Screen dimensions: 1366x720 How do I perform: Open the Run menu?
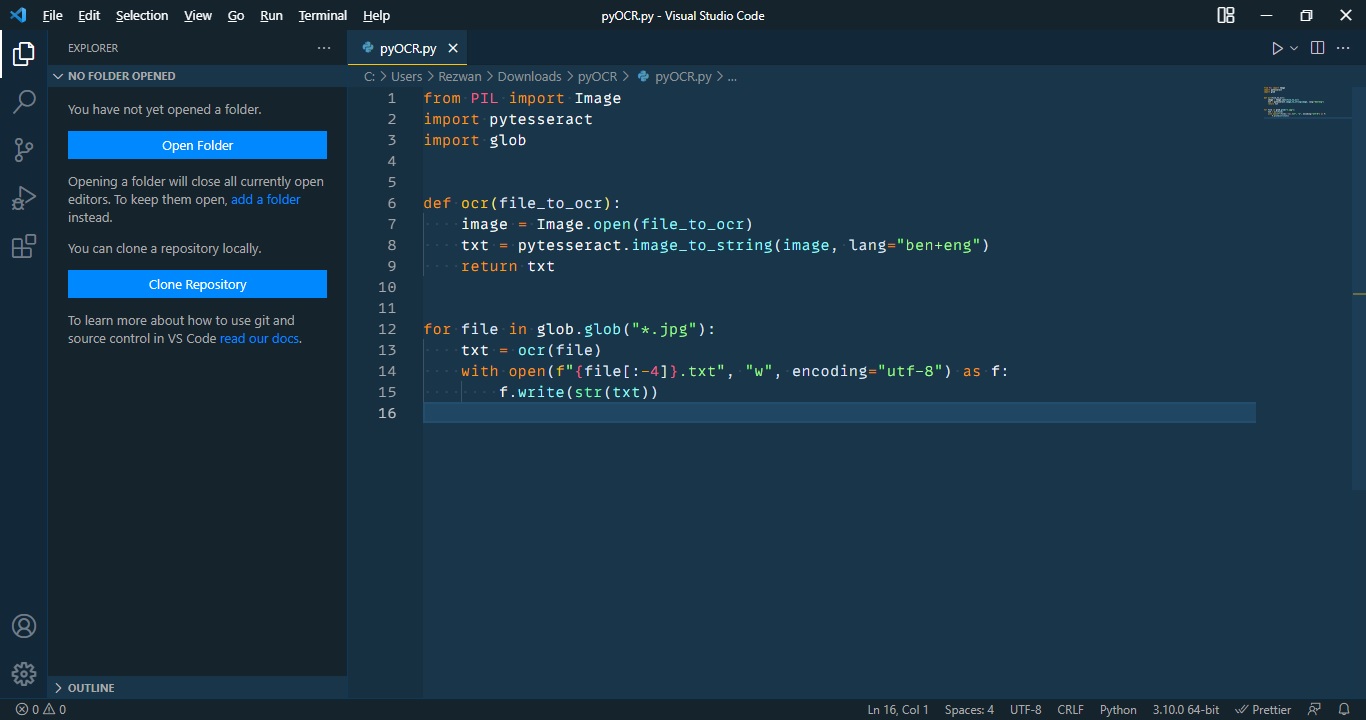tap(271, 15)
